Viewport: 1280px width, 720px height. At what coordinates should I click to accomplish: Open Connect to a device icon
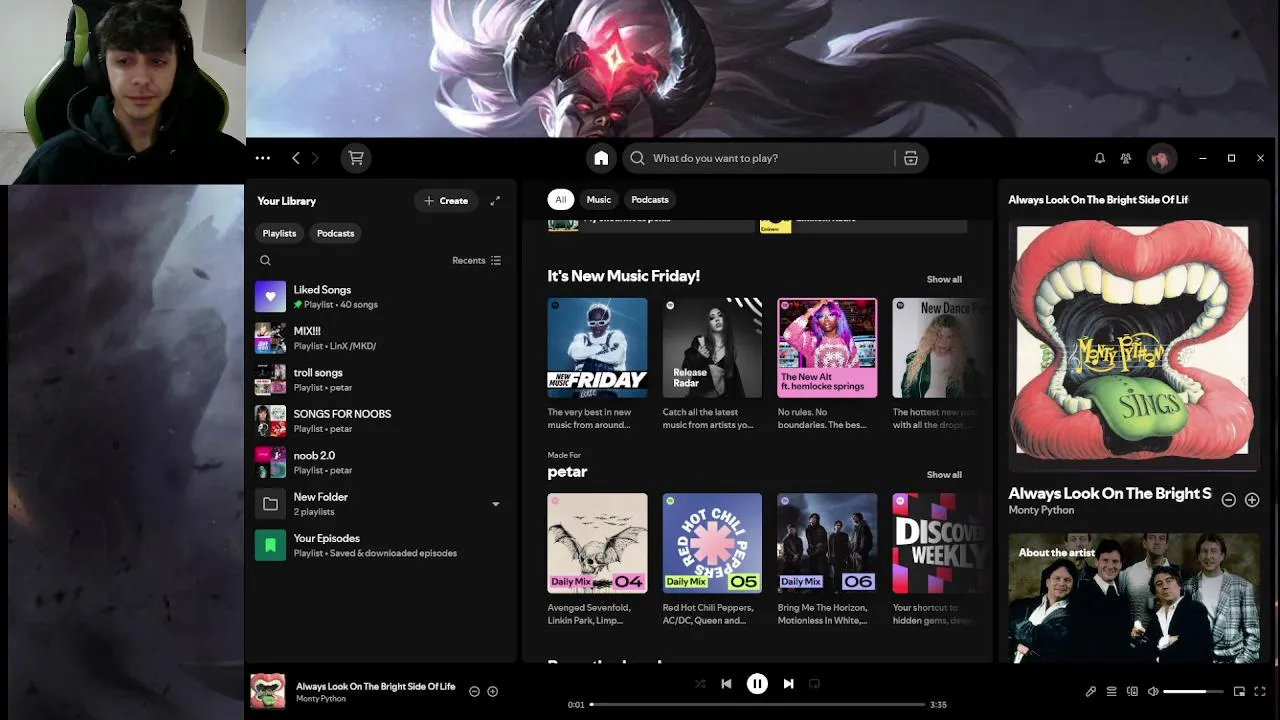pyautogui.click(x=1132, y=691)
